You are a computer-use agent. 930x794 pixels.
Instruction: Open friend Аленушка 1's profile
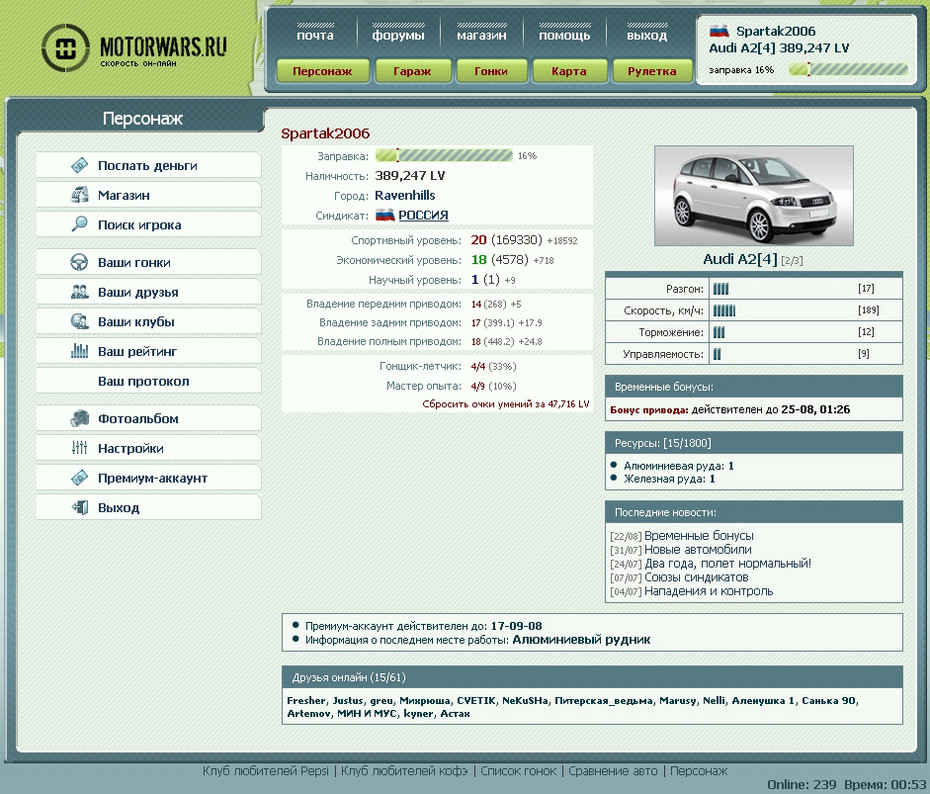763,700
